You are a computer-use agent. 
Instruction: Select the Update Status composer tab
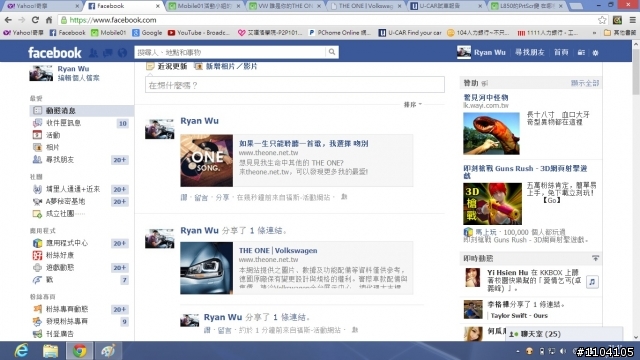167,66
